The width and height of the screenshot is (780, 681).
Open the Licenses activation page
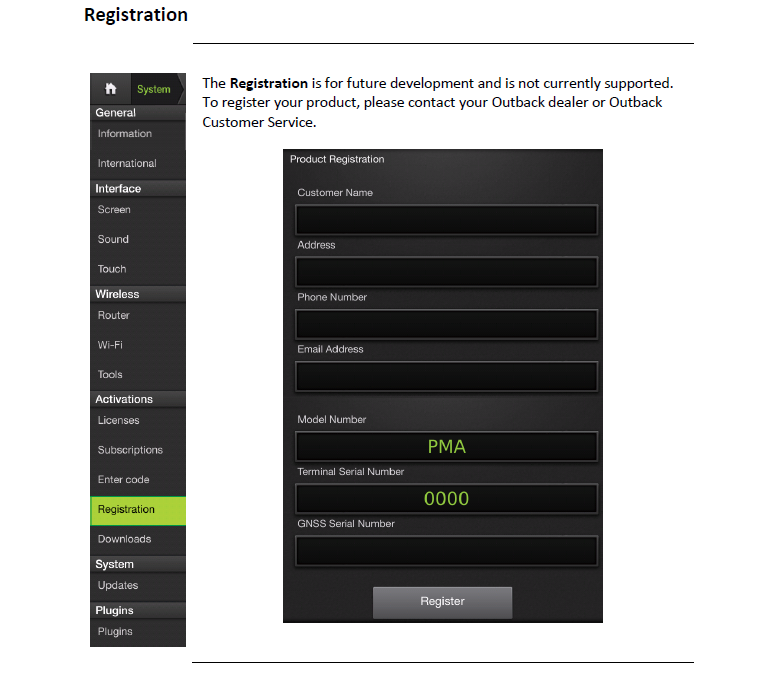pyautogui.click(x=138, y=421)
